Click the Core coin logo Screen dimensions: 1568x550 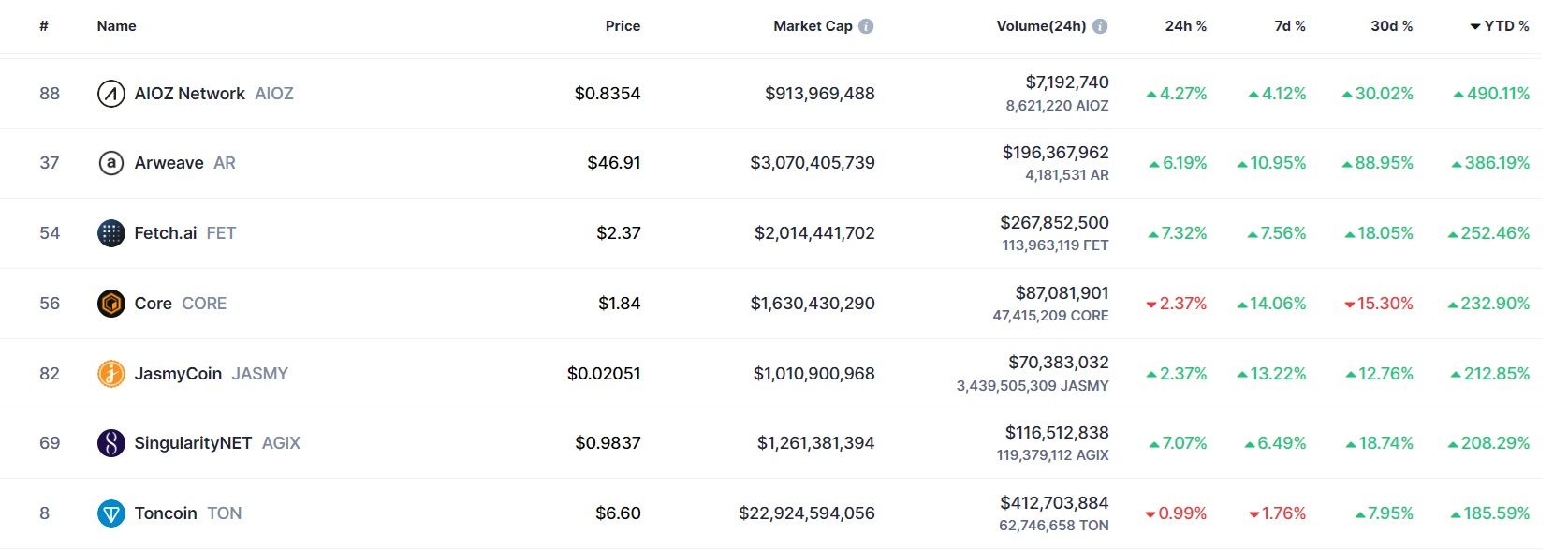(x=111, y=304)
